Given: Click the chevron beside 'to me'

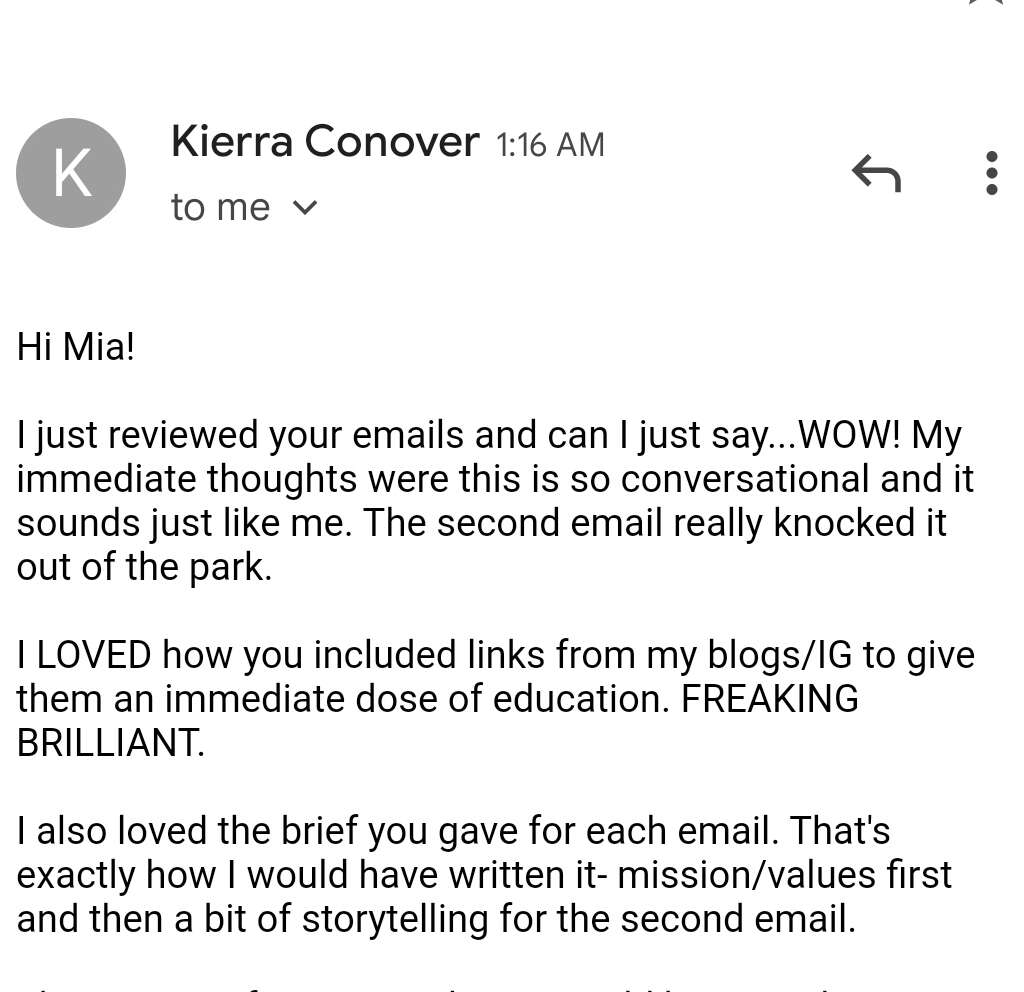Looking at the screenshot, I should click(x=305, y=207).
